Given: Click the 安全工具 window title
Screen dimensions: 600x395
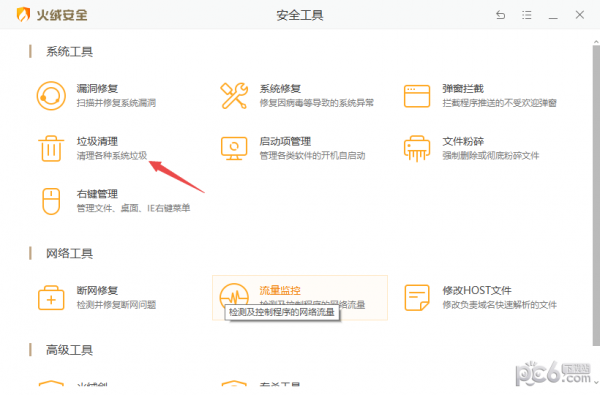Looking at the screenshot, I should pos(300,15).
